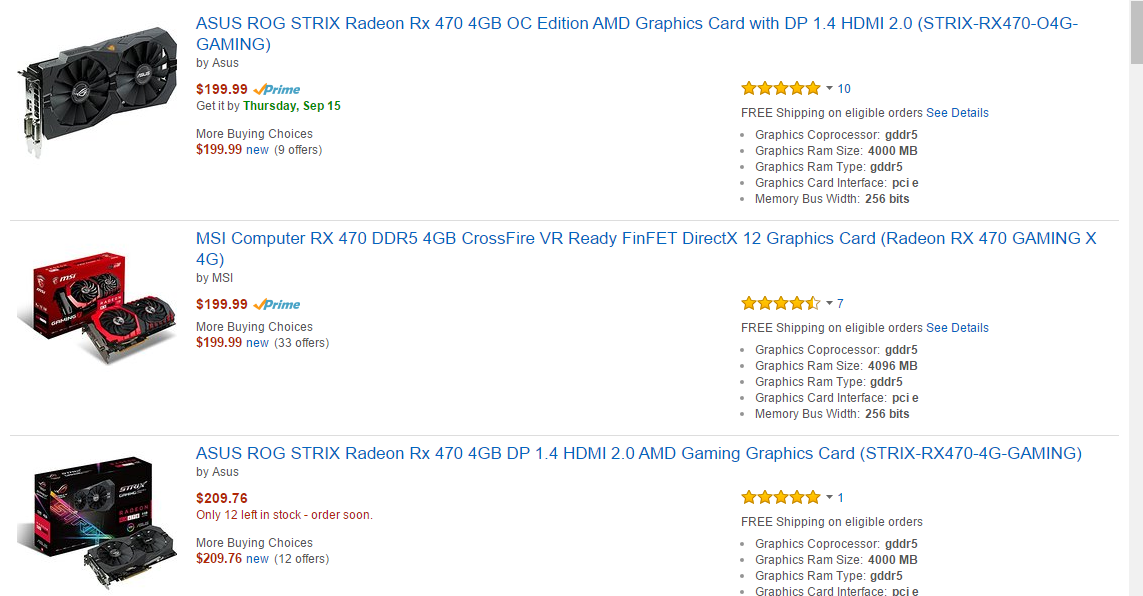Open the 10 customer reviews link
This screenshot has height=596, width=1143.
(x=844, y=89)
